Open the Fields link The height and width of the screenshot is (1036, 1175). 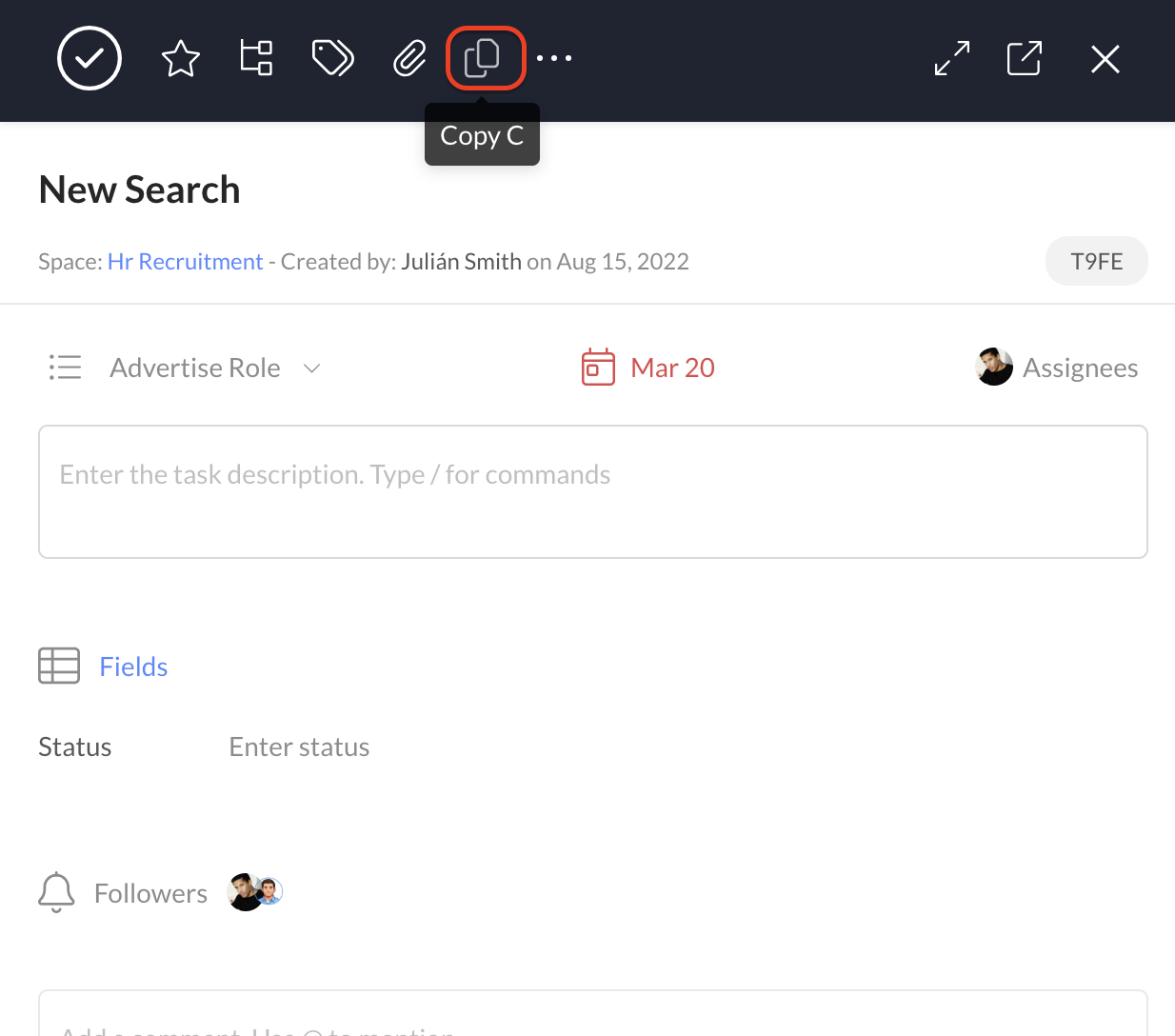tap(133, 667)
